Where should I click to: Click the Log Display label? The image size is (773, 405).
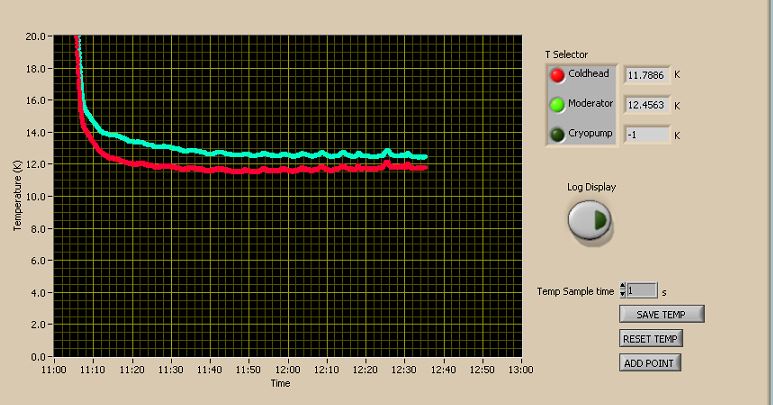[x=592, y=187]
